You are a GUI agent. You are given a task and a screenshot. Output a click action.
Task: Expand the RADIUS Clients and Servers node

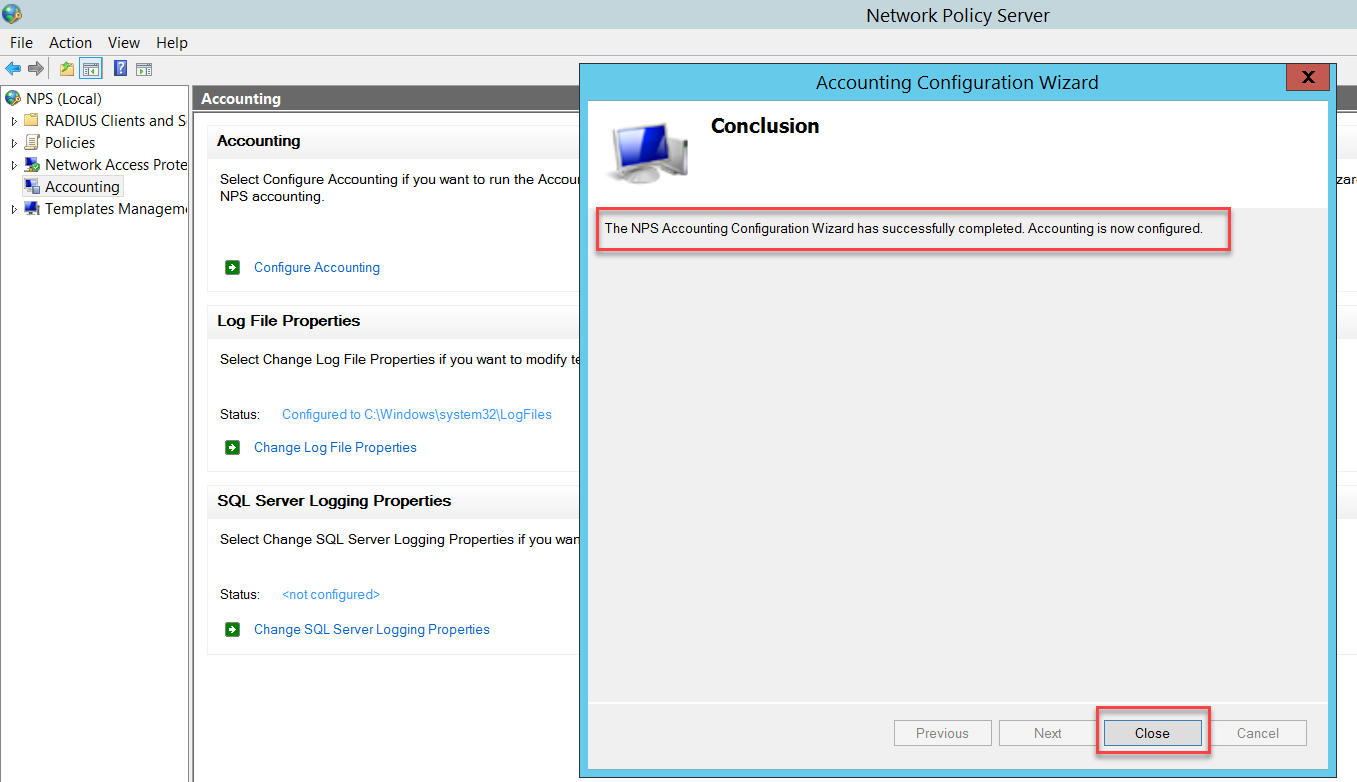pyautogui.click(x=14, y=121)
